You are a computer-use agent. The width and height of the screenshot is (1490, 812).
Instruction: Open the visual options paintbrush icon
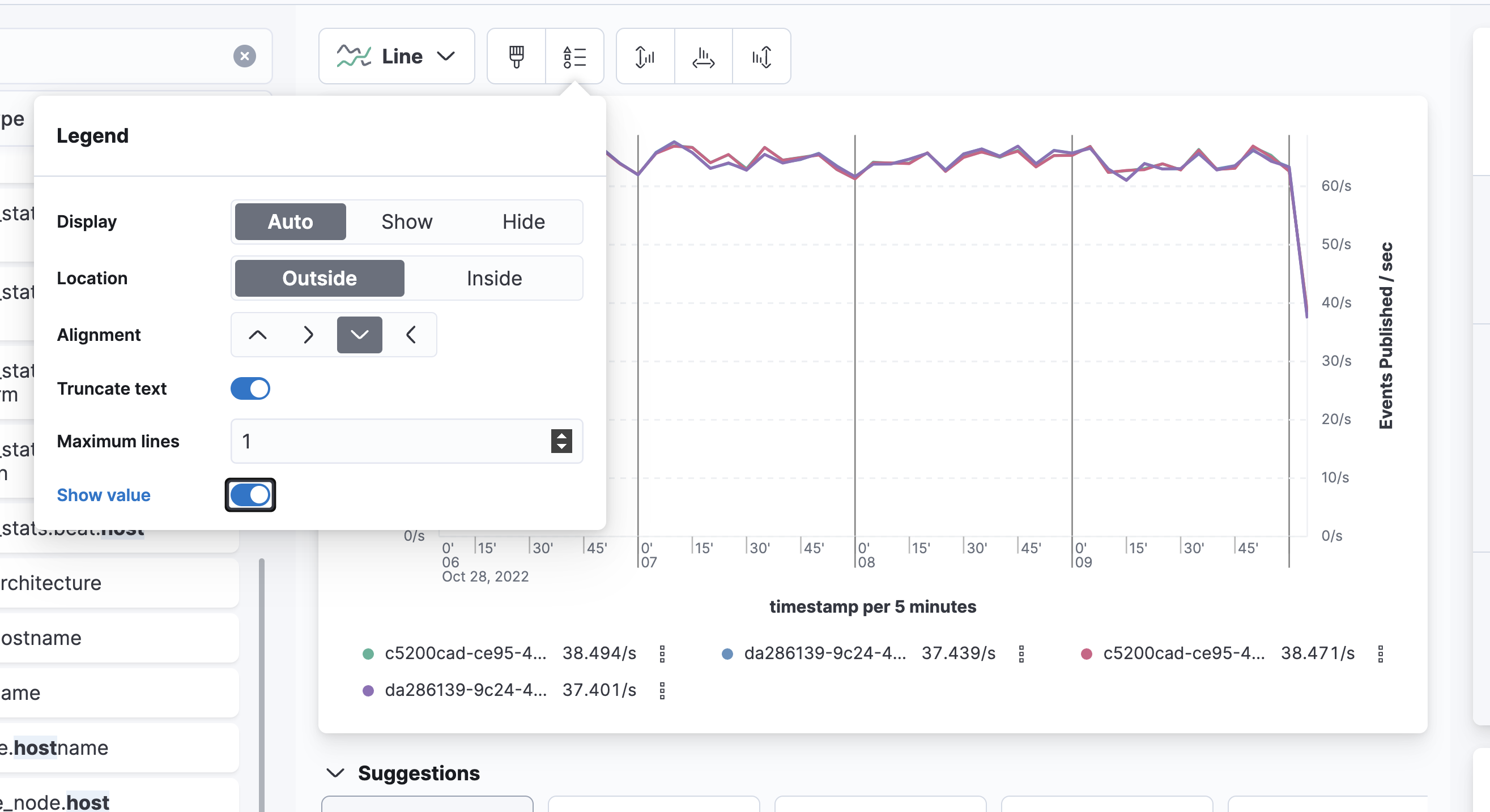click(x=516, y=57)
